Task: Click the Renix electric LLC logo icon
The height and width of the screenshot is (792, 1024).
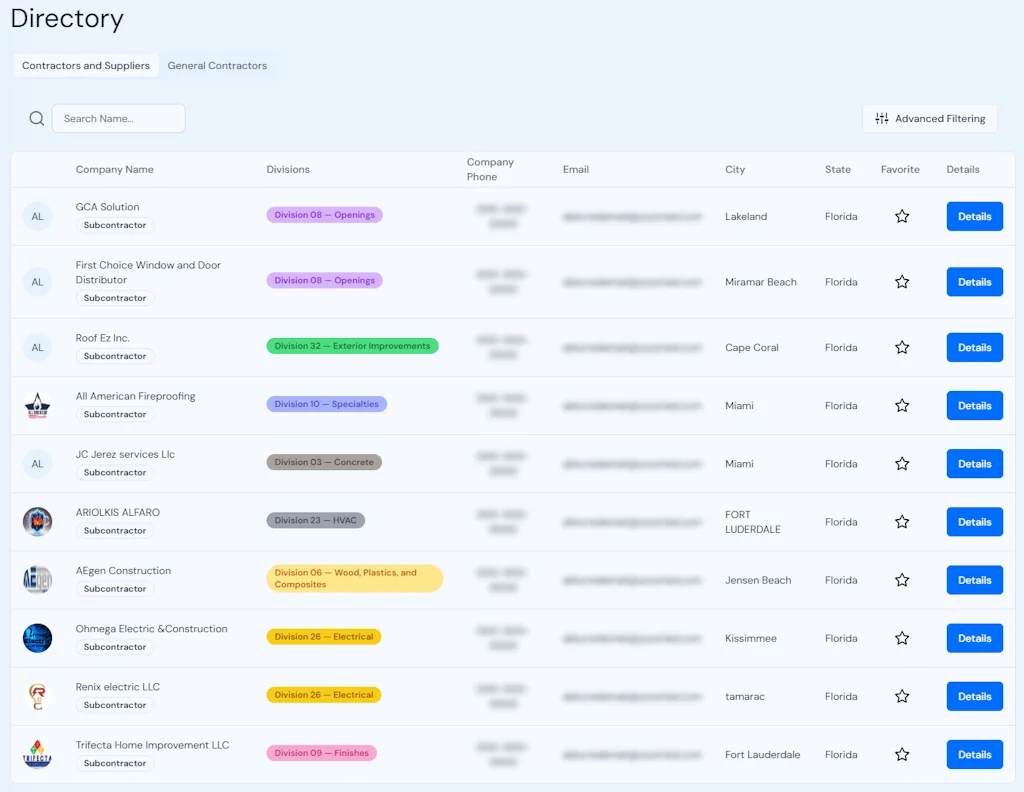Action: click(37, 695)
